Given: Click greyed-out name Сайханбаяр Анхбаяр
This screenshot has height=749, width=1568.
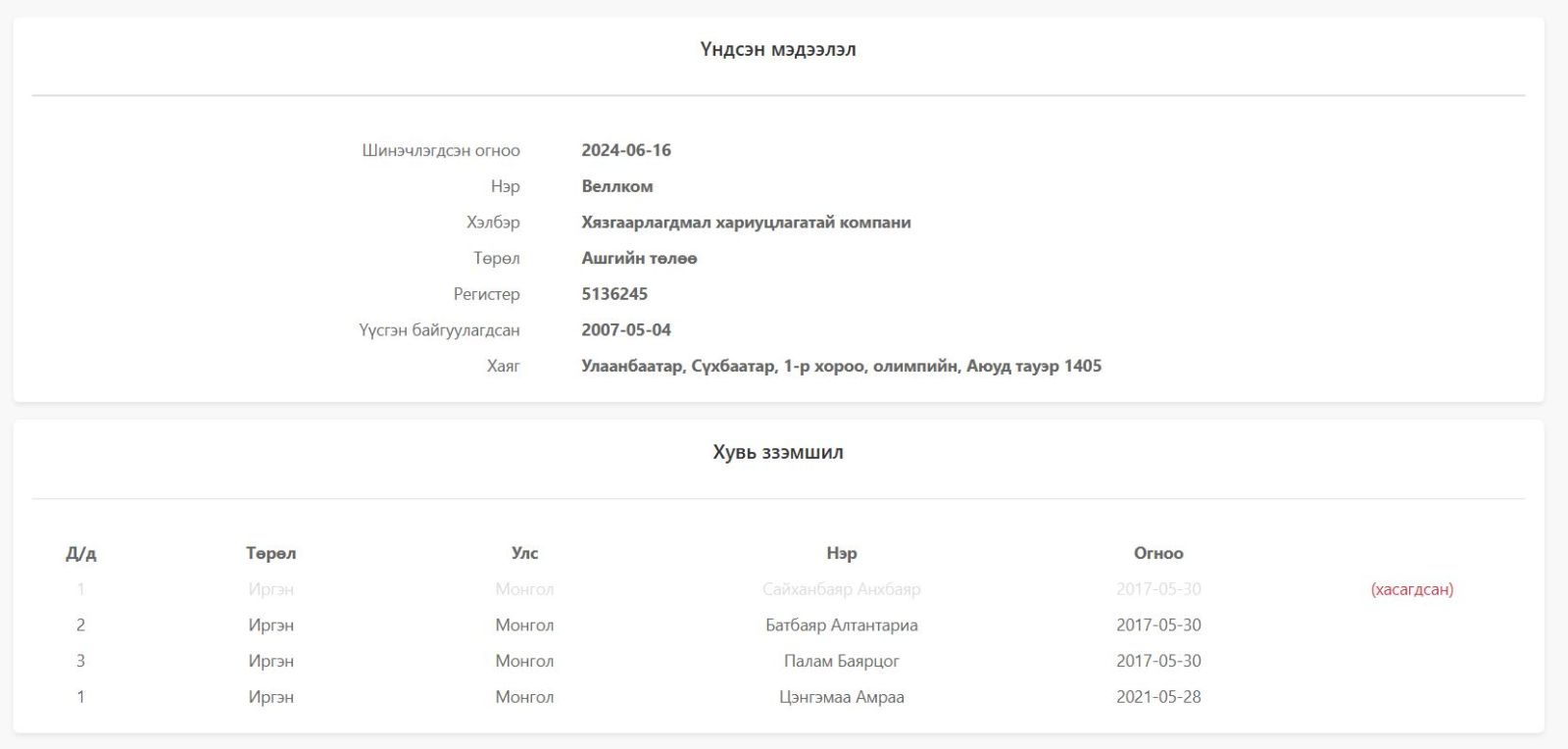Looking at the screenshot, I should pyautogui.click(x=841, y=589).
